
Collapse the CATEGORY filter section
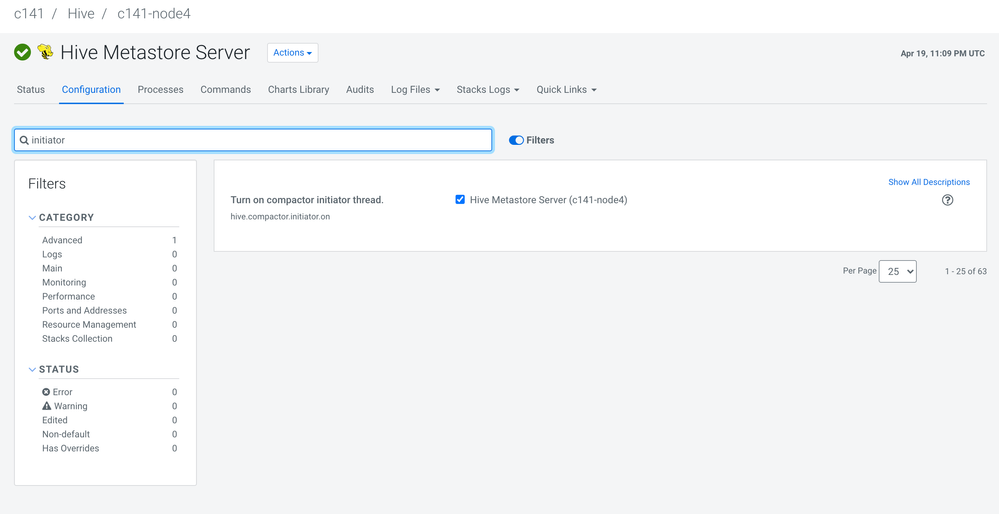[x=32, y=218]
